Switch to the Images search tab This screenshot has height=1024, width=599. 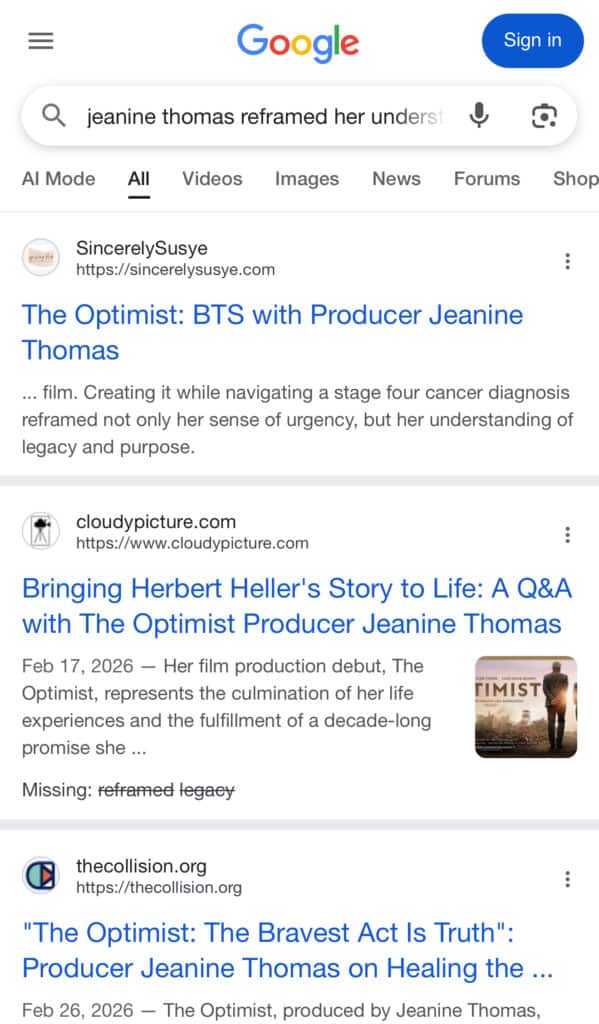point(306,179)
